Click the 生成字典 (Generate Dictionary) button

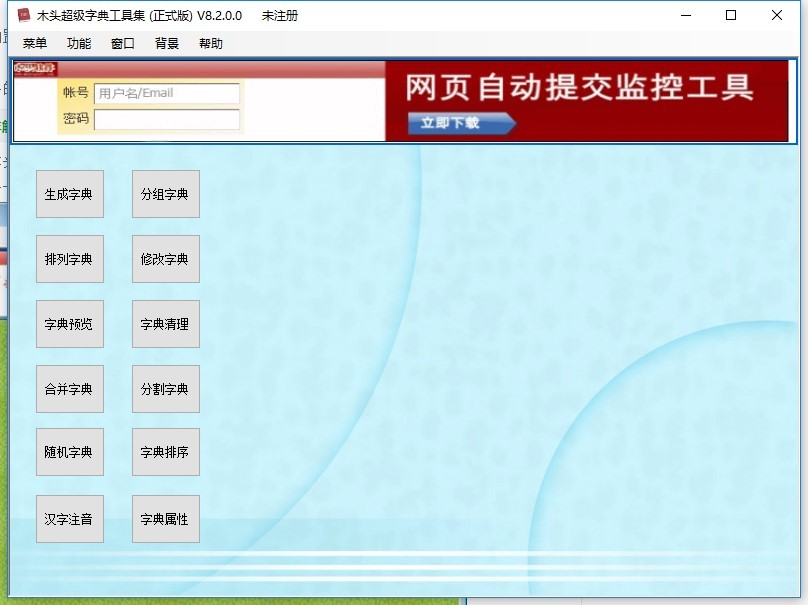tap(70, 193)
